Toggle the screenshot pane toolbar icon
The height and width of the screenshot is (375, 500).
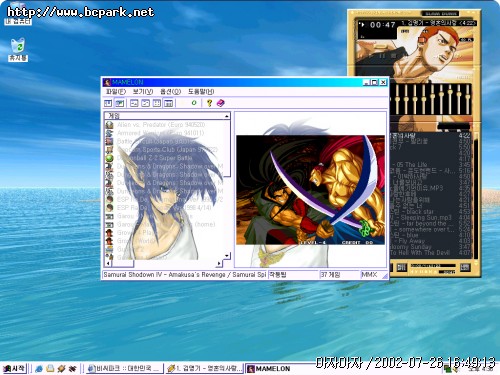tap(120, 103)
